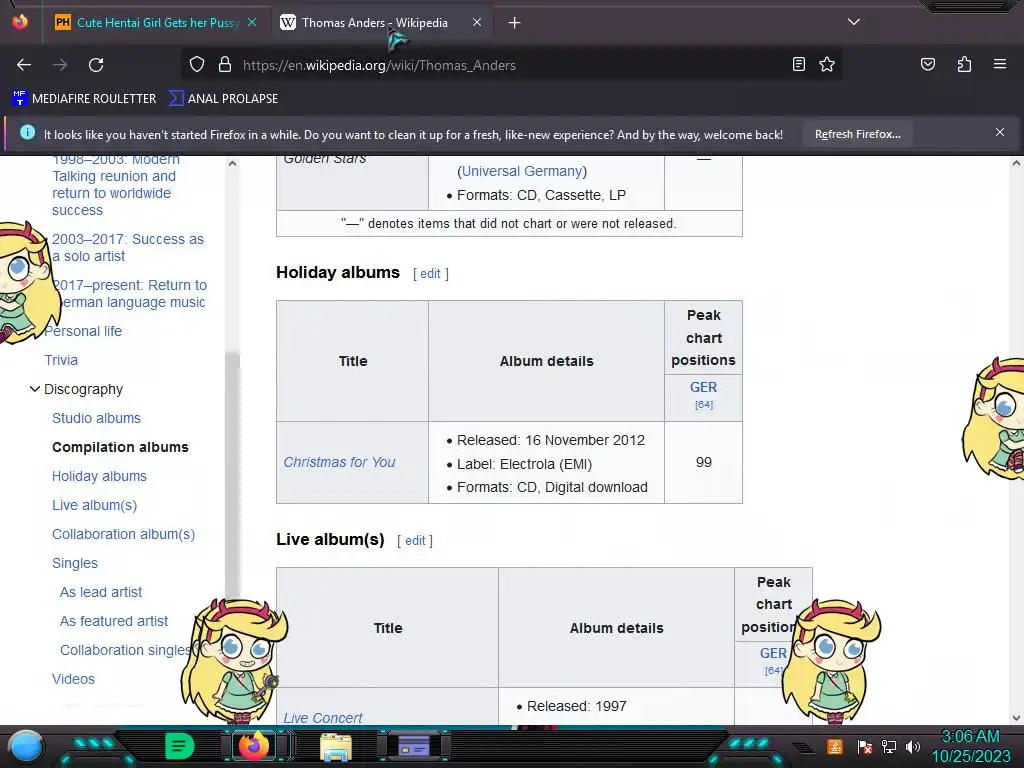Open the orange tray application icon
This screenshot has width=1024, height=768.
(835, 746)
